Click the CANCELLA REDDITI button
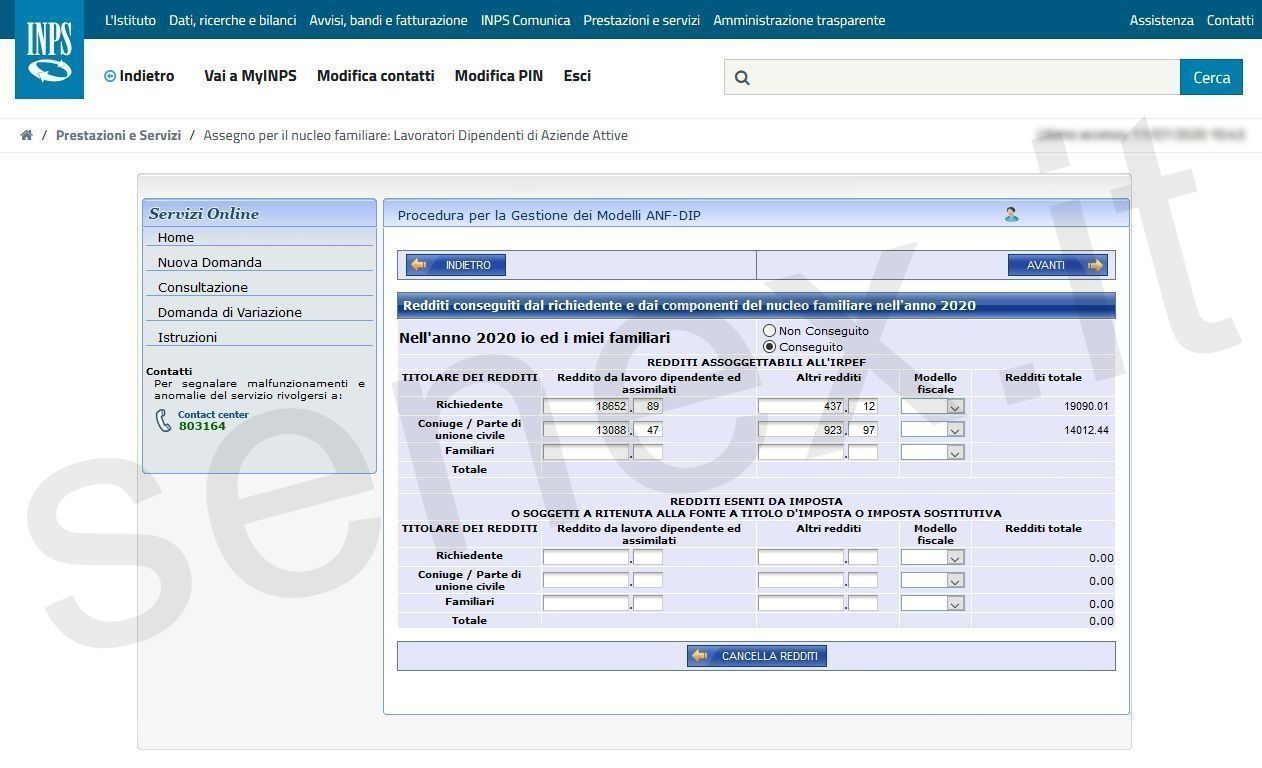Viewport: 1262px width, 768px height. coord(757,656)
